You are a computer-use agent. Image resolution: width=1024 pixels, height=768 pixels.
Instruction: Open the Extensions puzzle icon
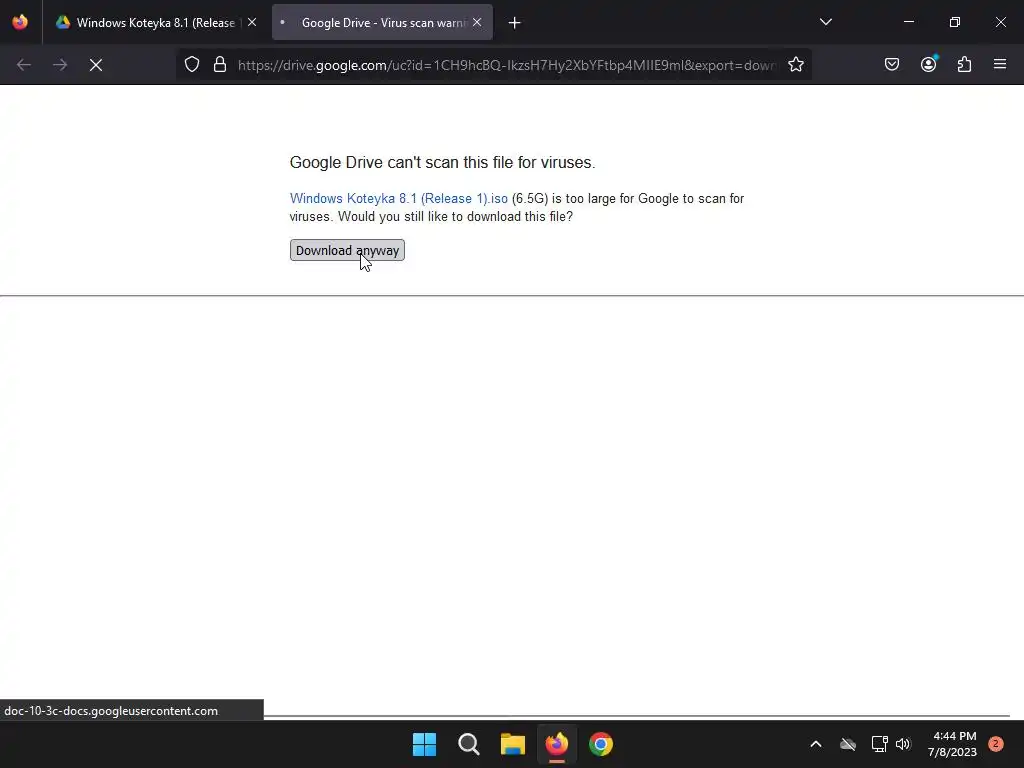(x=964, y=65)
